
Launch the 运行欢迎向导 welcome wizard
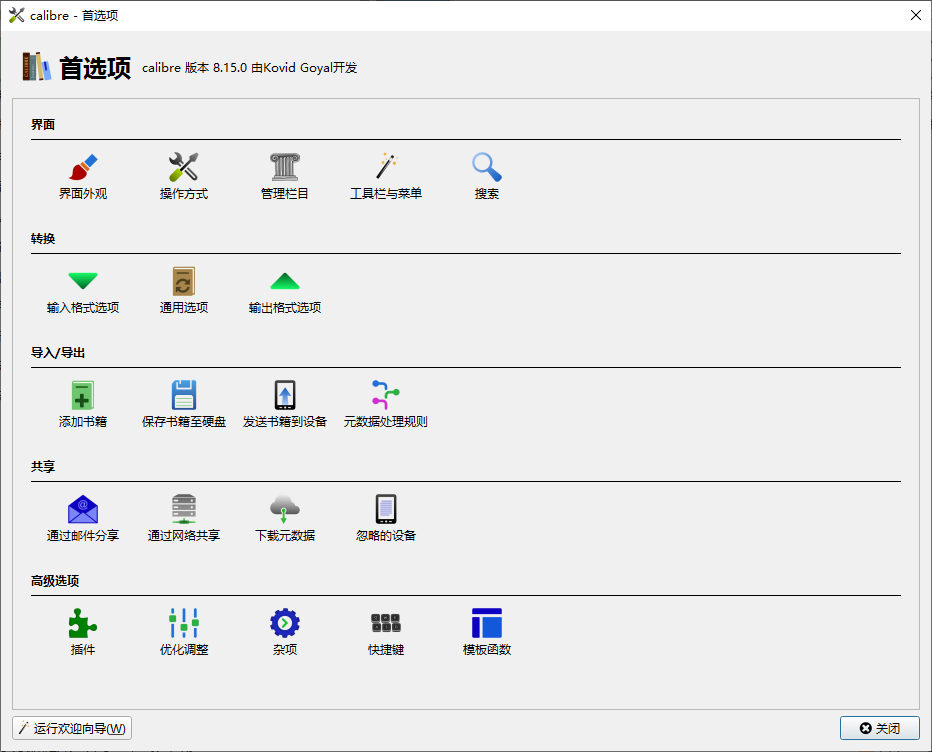click(x=70, y=728)
